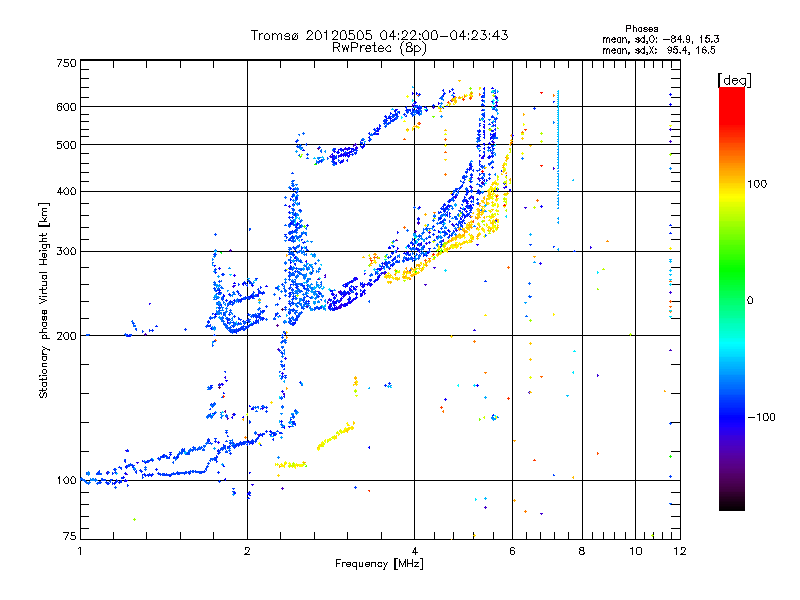Screen dimensions: 800x600
Task: Click the x-axis tick label '2'
Action: [x=247, y=551]
